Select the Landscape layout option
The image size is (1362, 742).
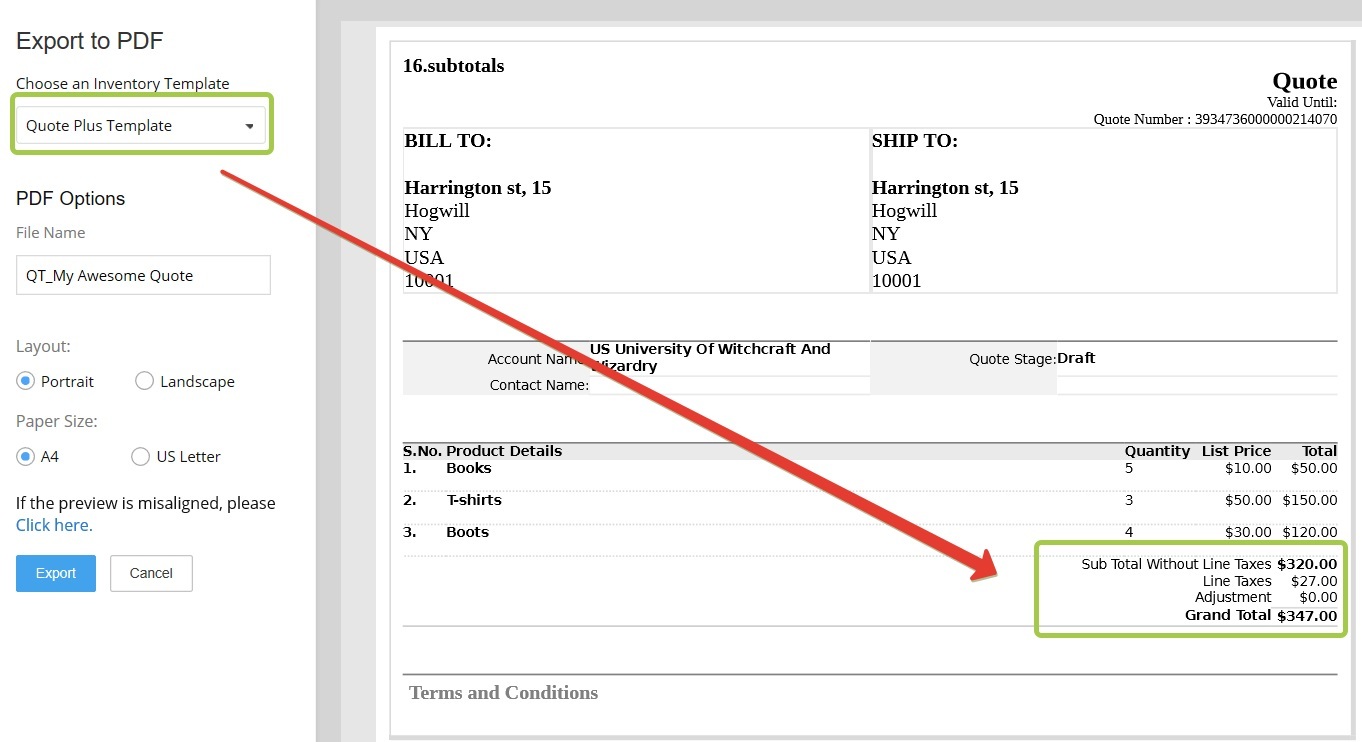(x=144, y=381)
